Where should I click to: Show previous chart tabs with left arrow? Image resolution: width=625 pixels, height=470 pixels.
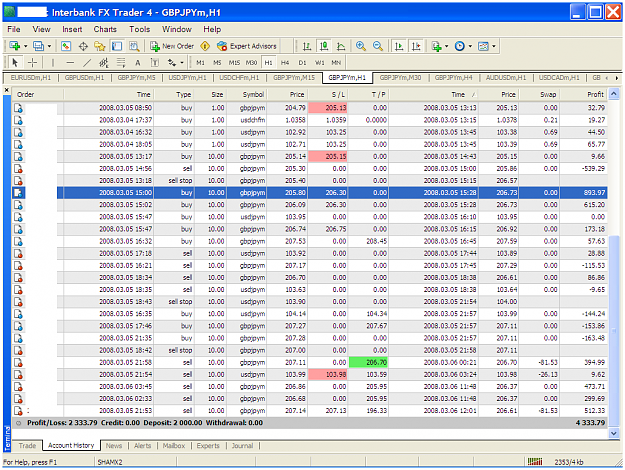point(607,78)
